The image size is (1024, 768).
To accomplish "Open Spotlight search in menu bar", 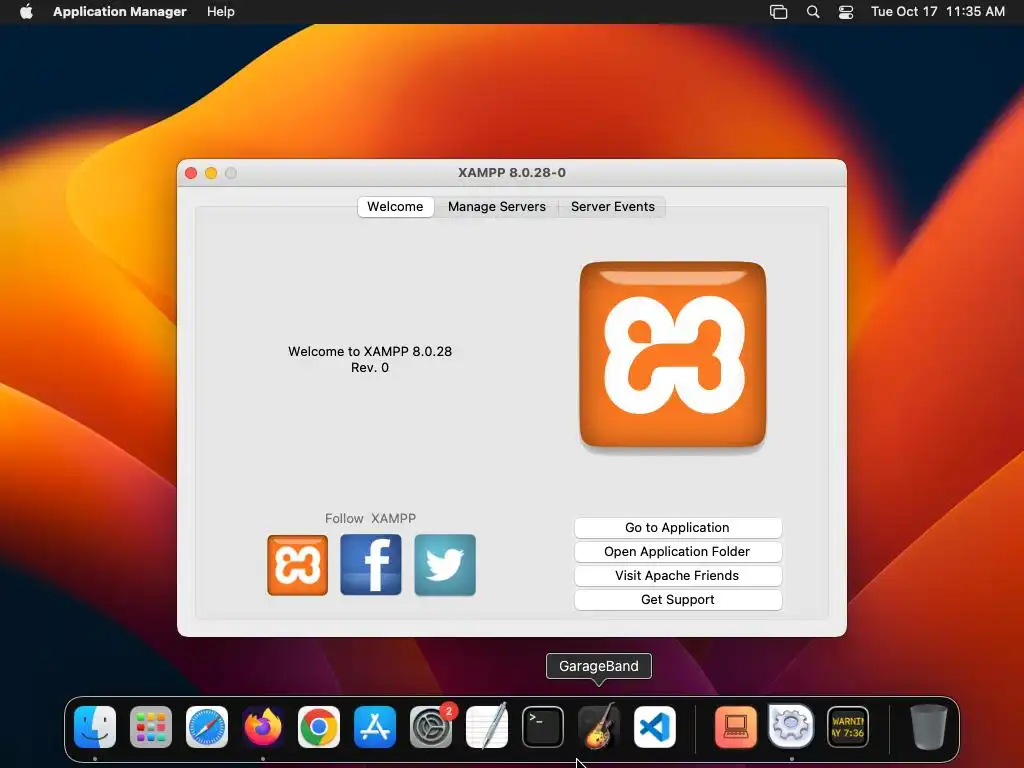I will [813, 12].
